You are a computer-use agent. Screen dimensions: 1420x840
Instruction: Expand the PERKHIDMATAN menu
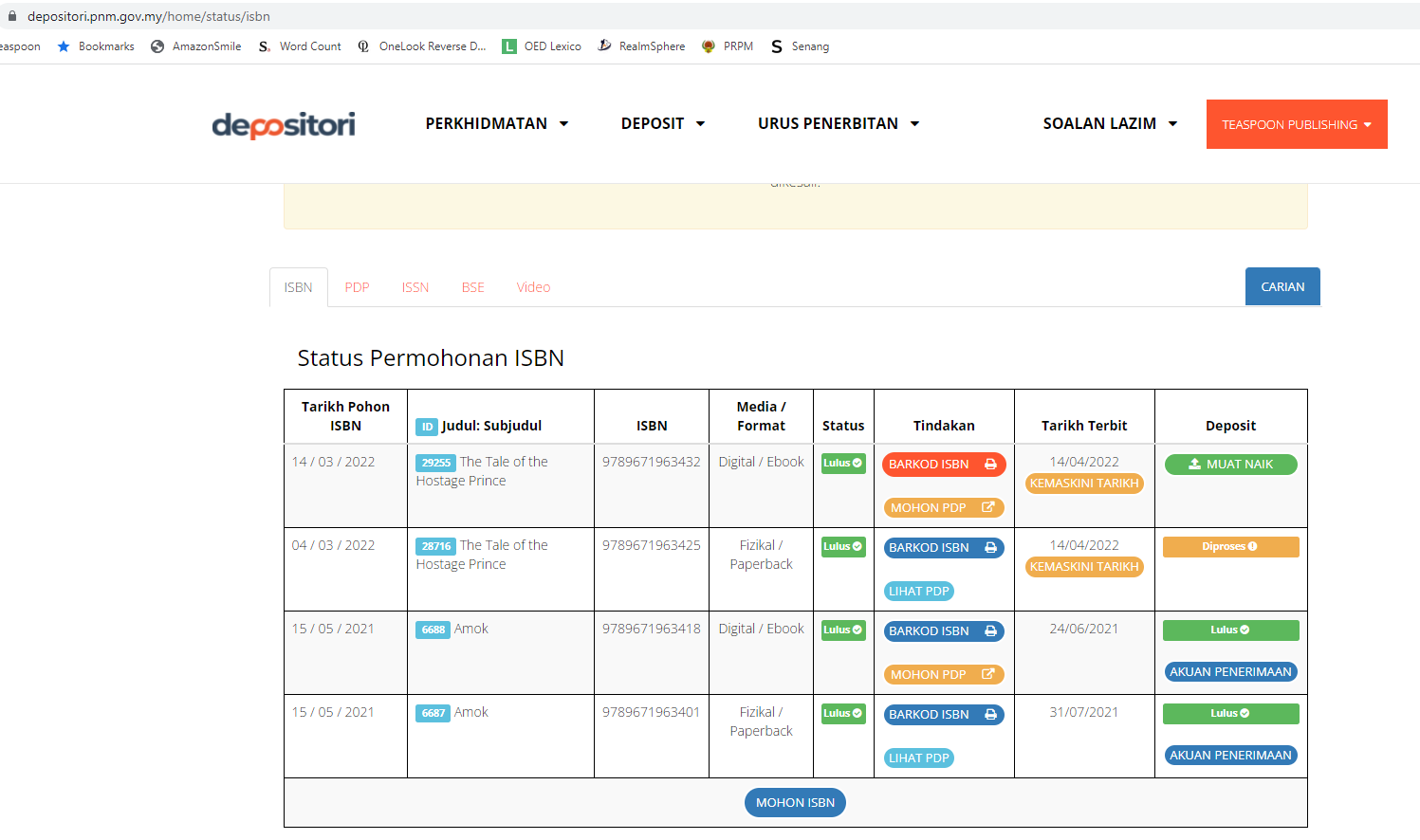pyautogui.click(x=497, y=124)
